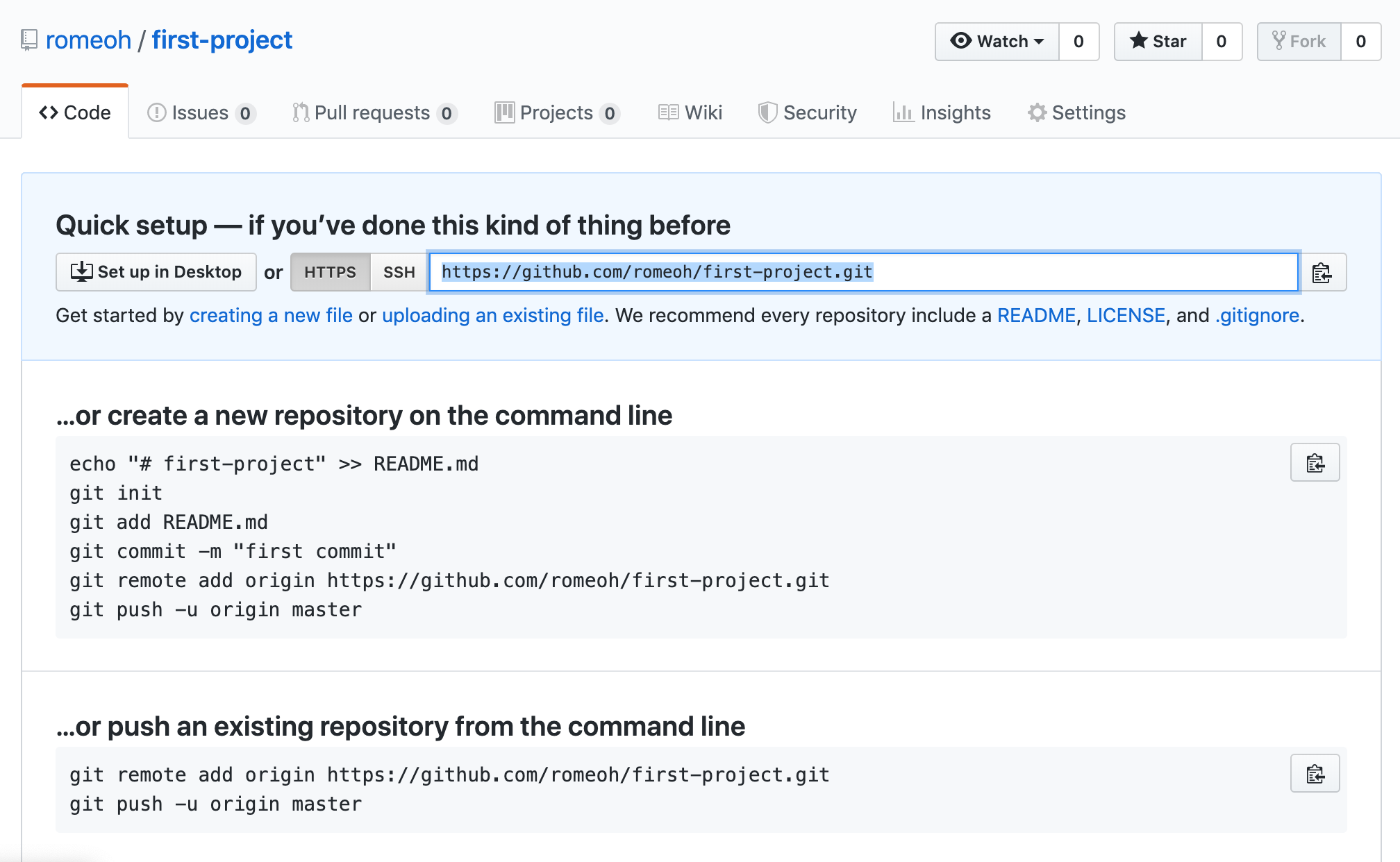Switch to the Pull requests tab
The width and height of the screenshot is (1400, 862).
(x=372, y=112)
